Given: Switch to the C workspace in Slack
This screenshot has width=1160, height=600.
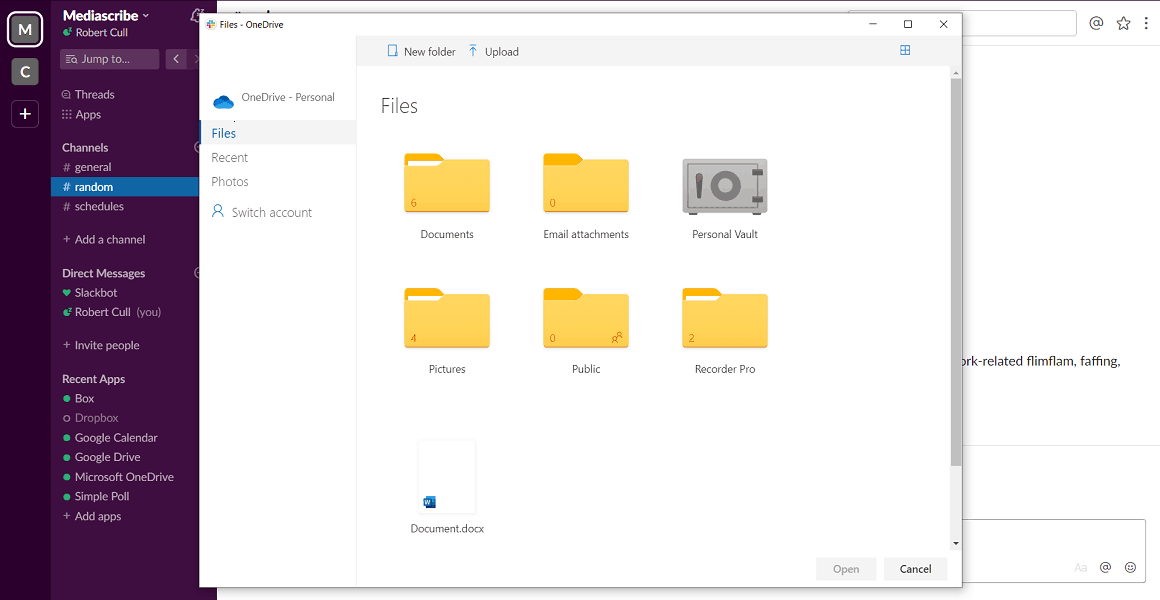Looking at the screenshot, I should (x=25, y=72).
